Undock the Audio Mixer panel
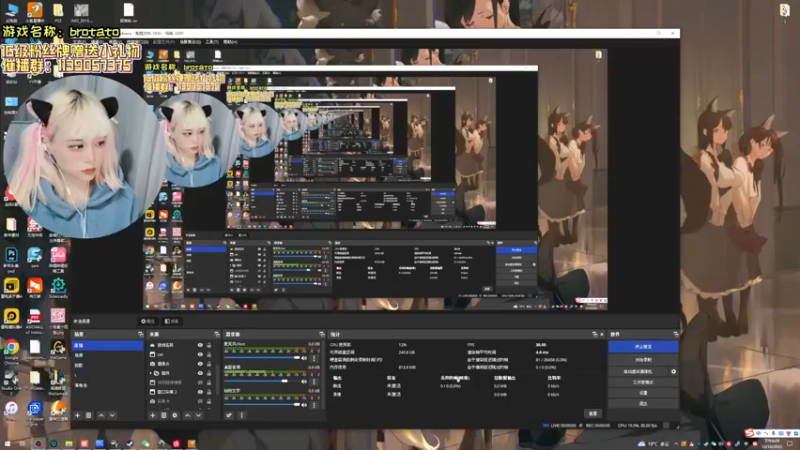This screenshot has height=450, width=800. click(321, 334)
